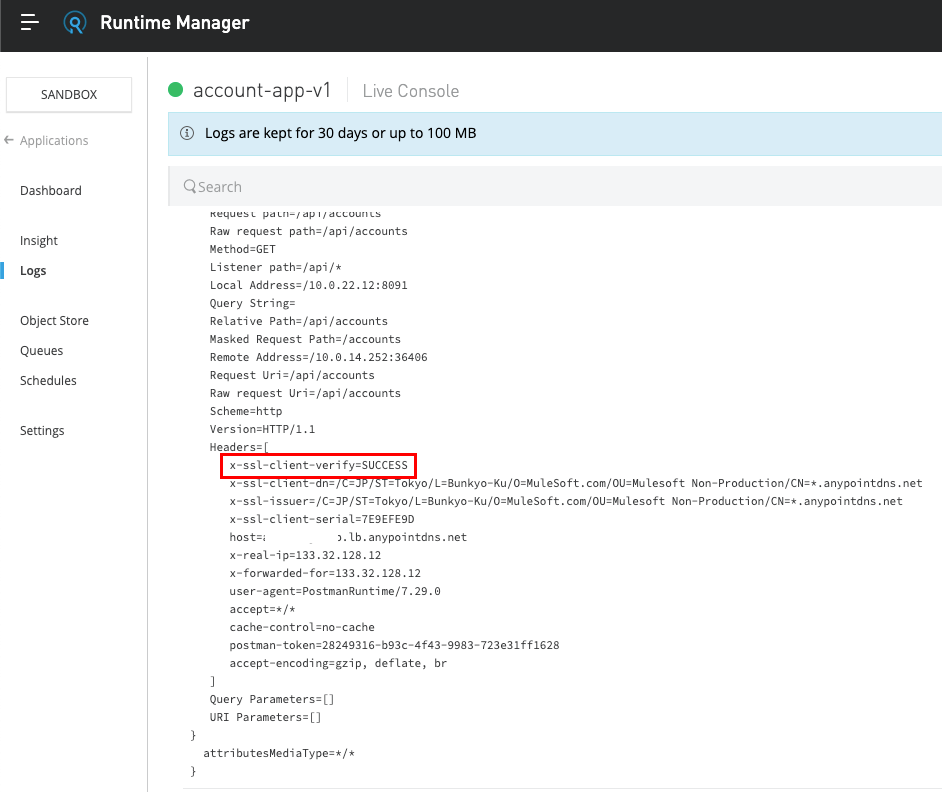Open the Queues section
942x792 pixels.
42,351
